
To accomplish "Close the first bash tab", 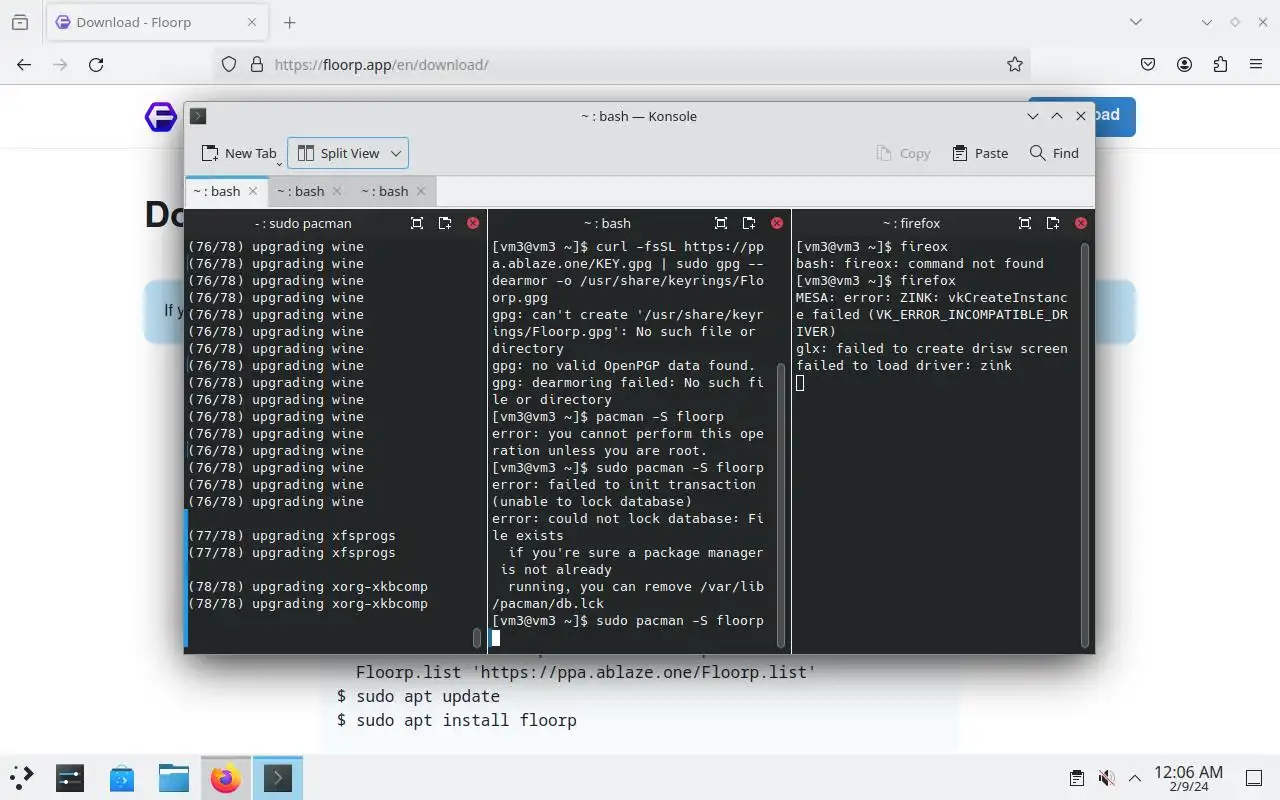I will 253,191.
